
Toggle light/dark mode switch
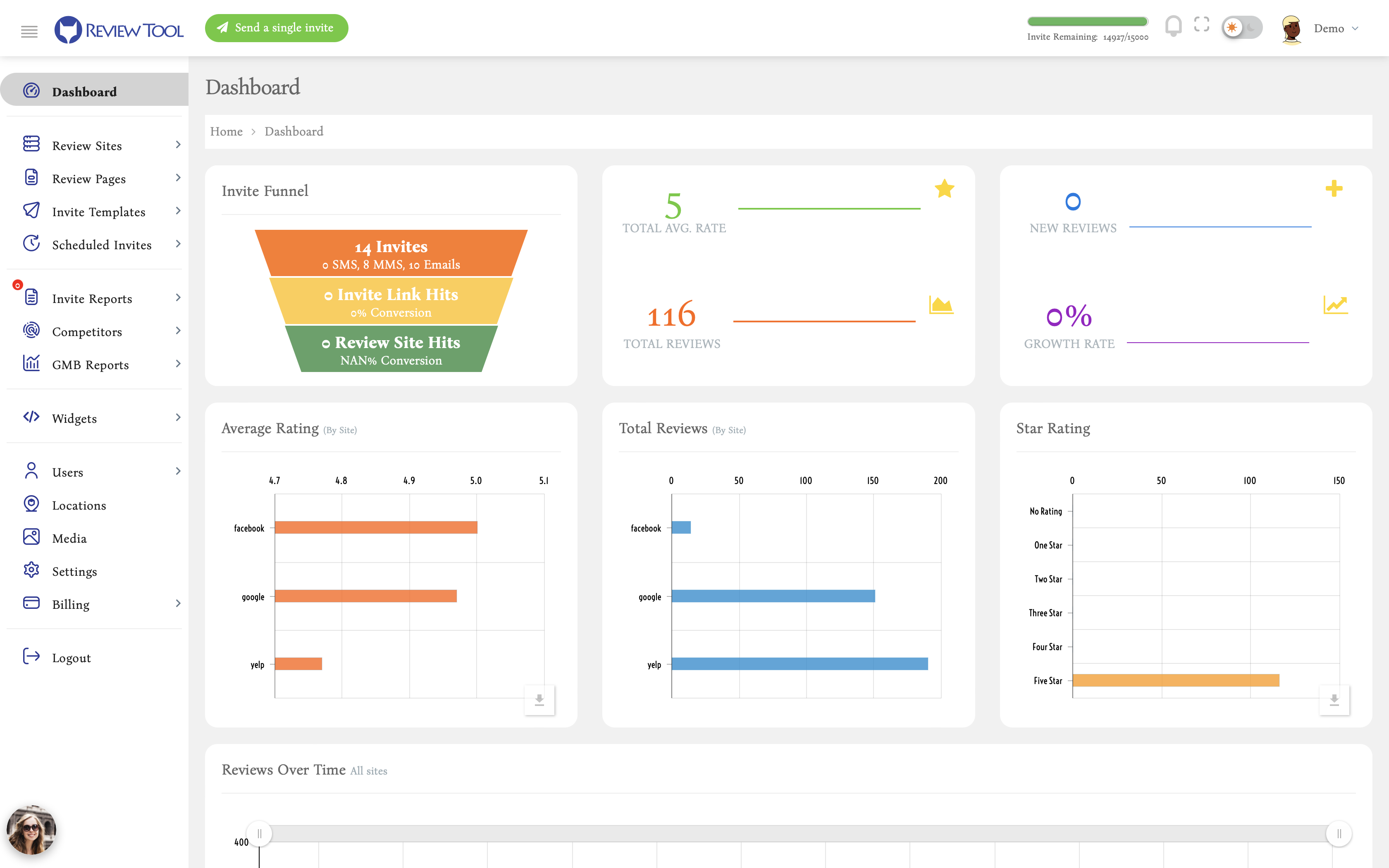click(x=1241, y=26)
